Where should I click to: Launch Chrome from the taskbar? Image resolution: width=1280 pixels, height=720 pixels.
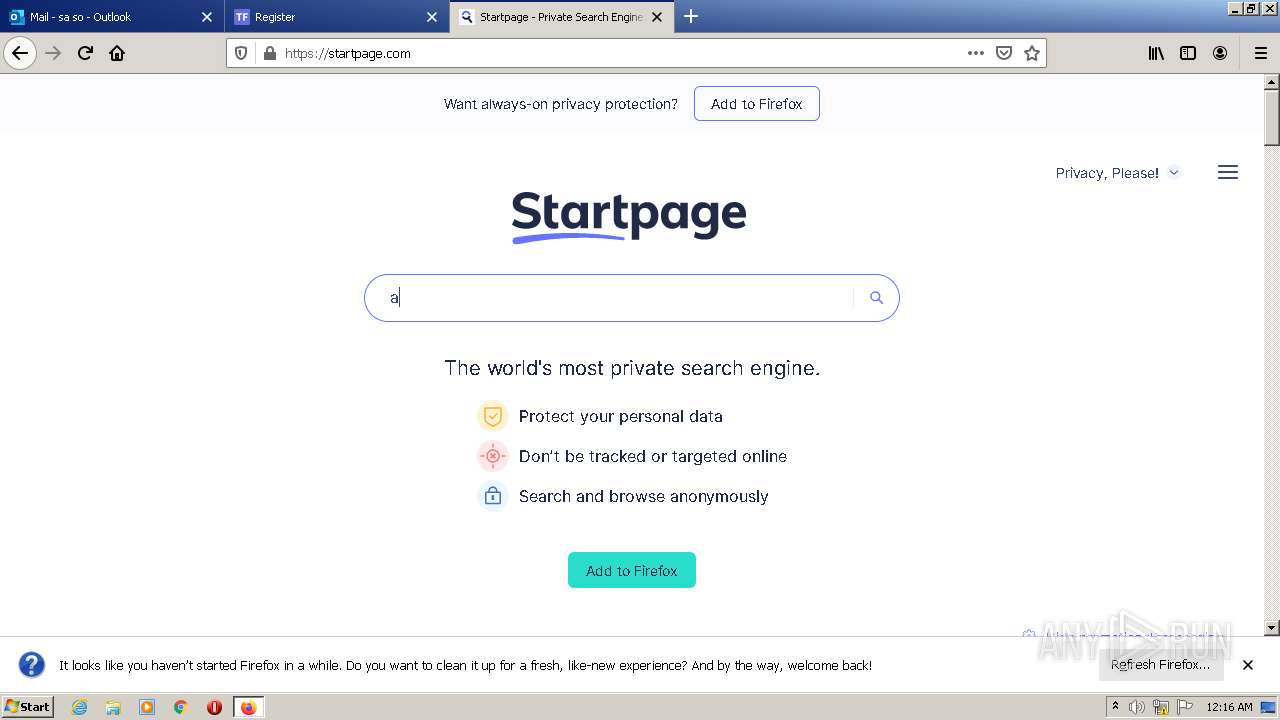click(x=181, y=707)
